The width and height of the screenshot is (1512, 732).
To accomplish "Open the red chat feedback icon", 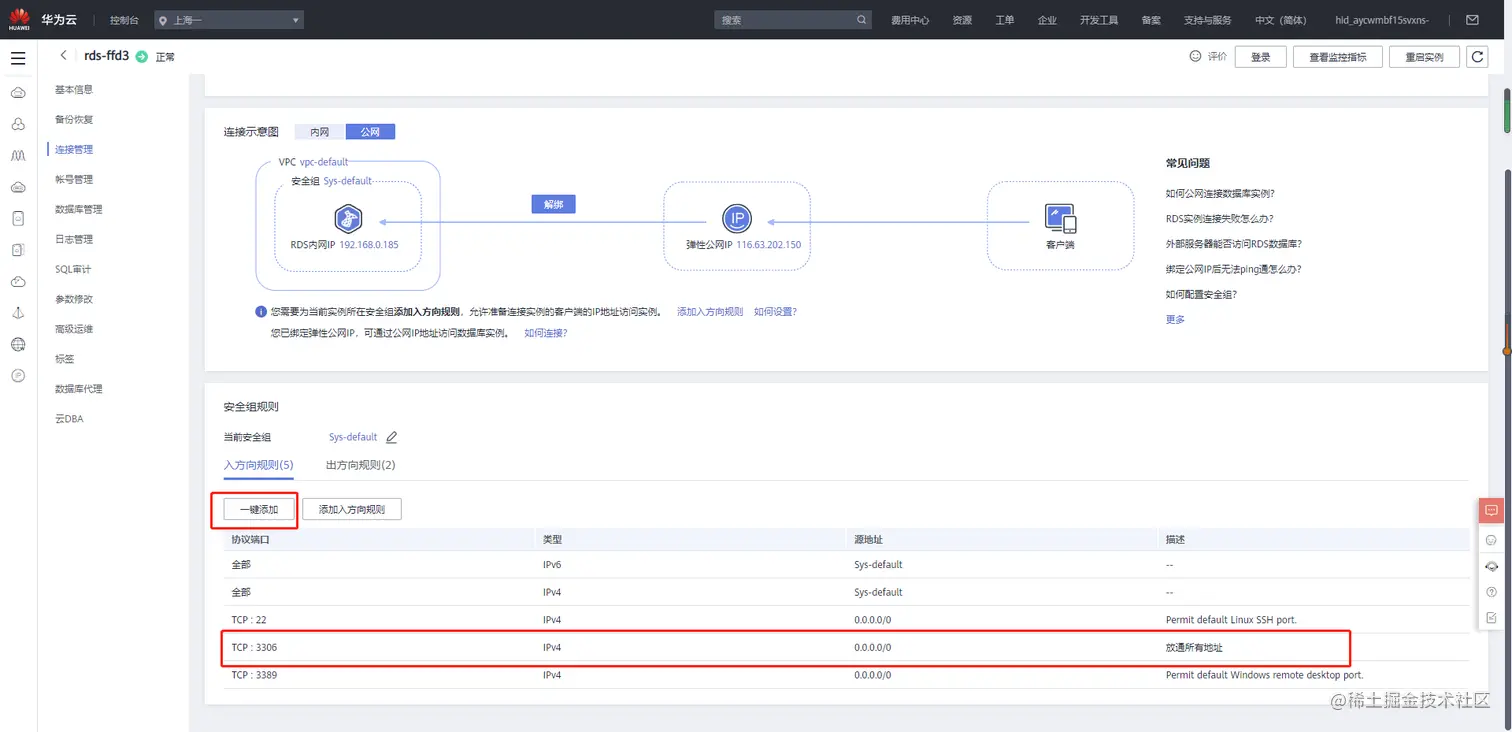I will point(1491,510).
